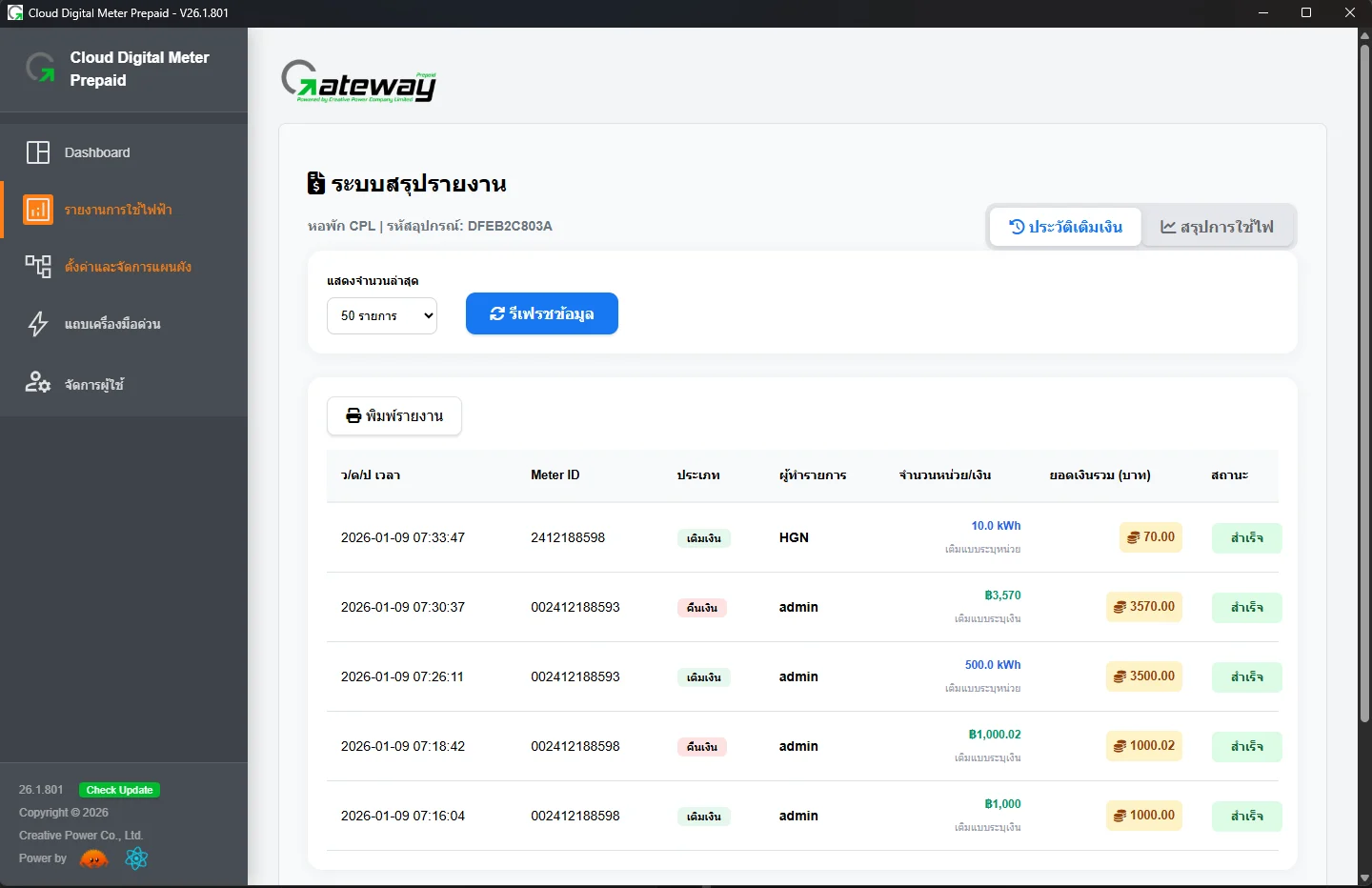Switch to สรุปการใช้ไฟ tab
This screenshot has height=888, width=1372.
[1217, 227]
